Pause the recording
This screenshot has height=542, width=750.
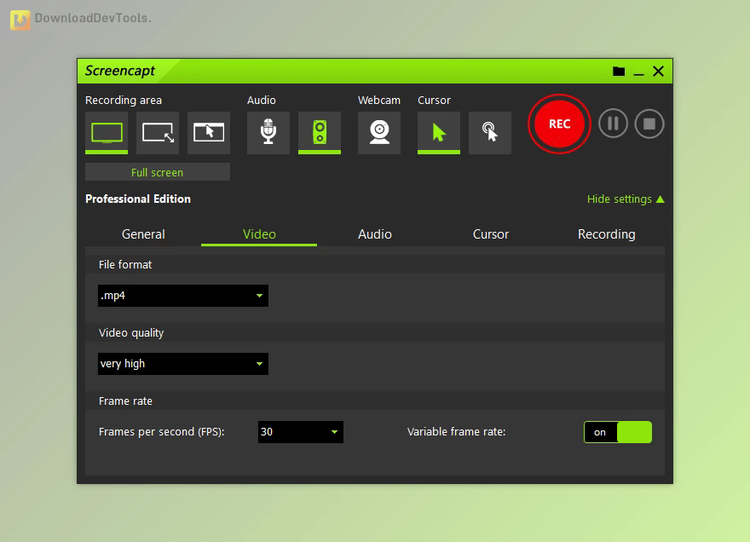pos(613,124)
